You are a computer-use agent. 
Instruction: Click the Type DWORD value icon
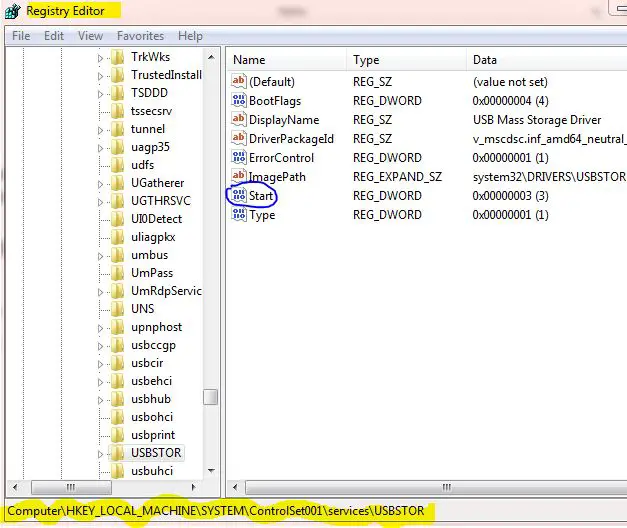point(239,214)
